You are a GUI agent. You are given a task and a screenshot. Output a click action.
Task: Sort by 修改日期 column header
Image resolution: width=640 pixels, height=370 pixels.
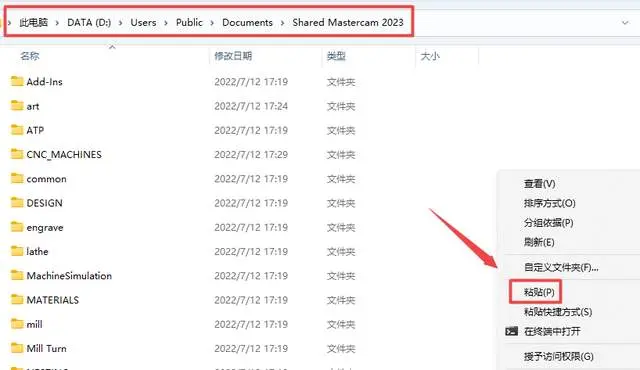[233, 56]
